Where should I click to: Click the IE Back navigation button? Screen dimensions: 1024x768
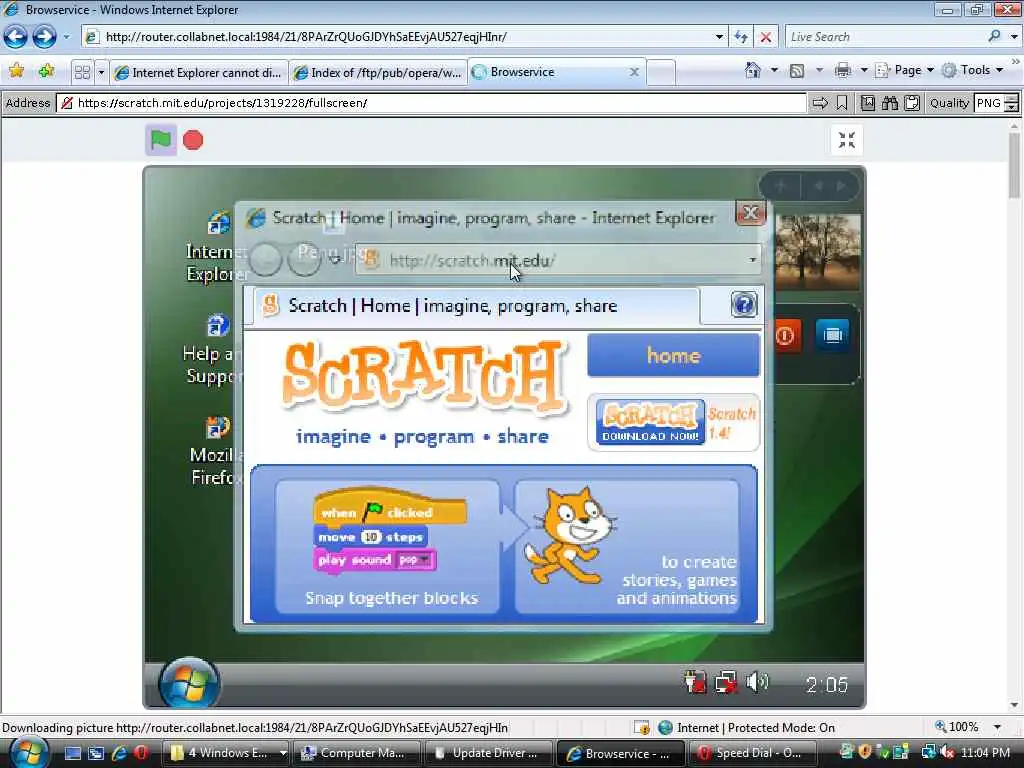click(16, 37)
